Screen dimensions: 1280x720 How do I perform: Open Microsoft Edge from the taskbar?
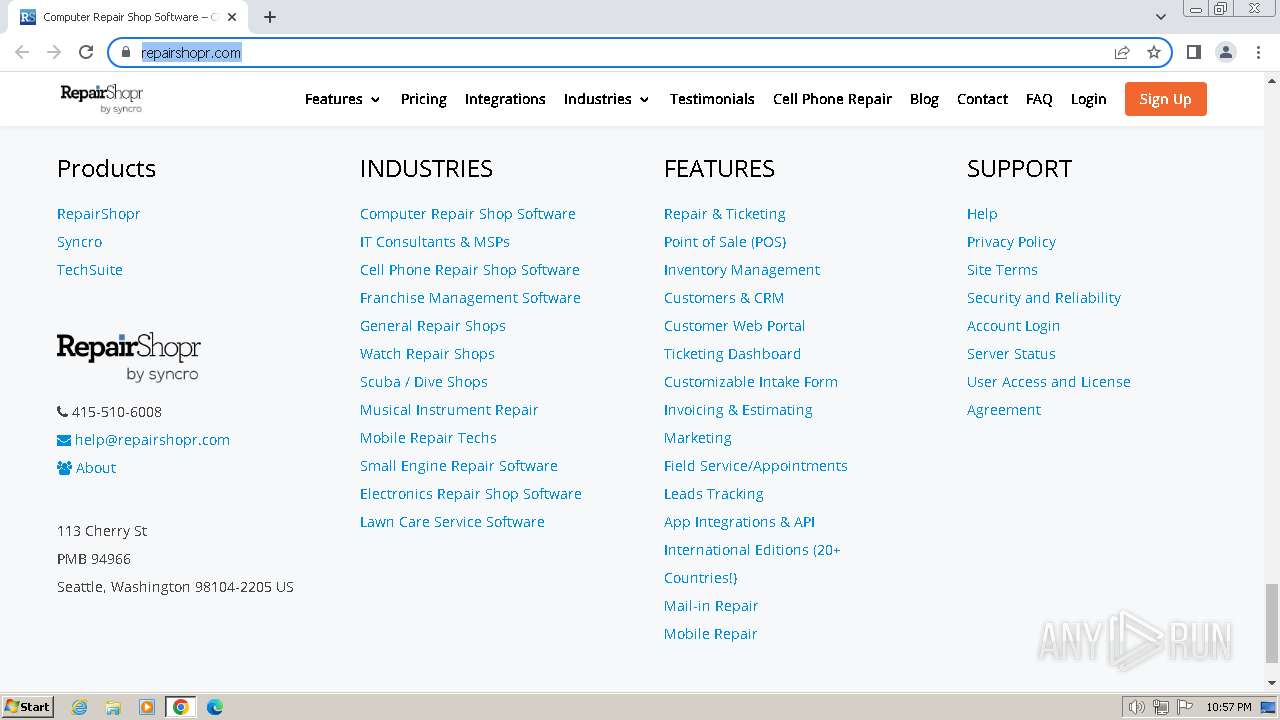pos(215,707)
